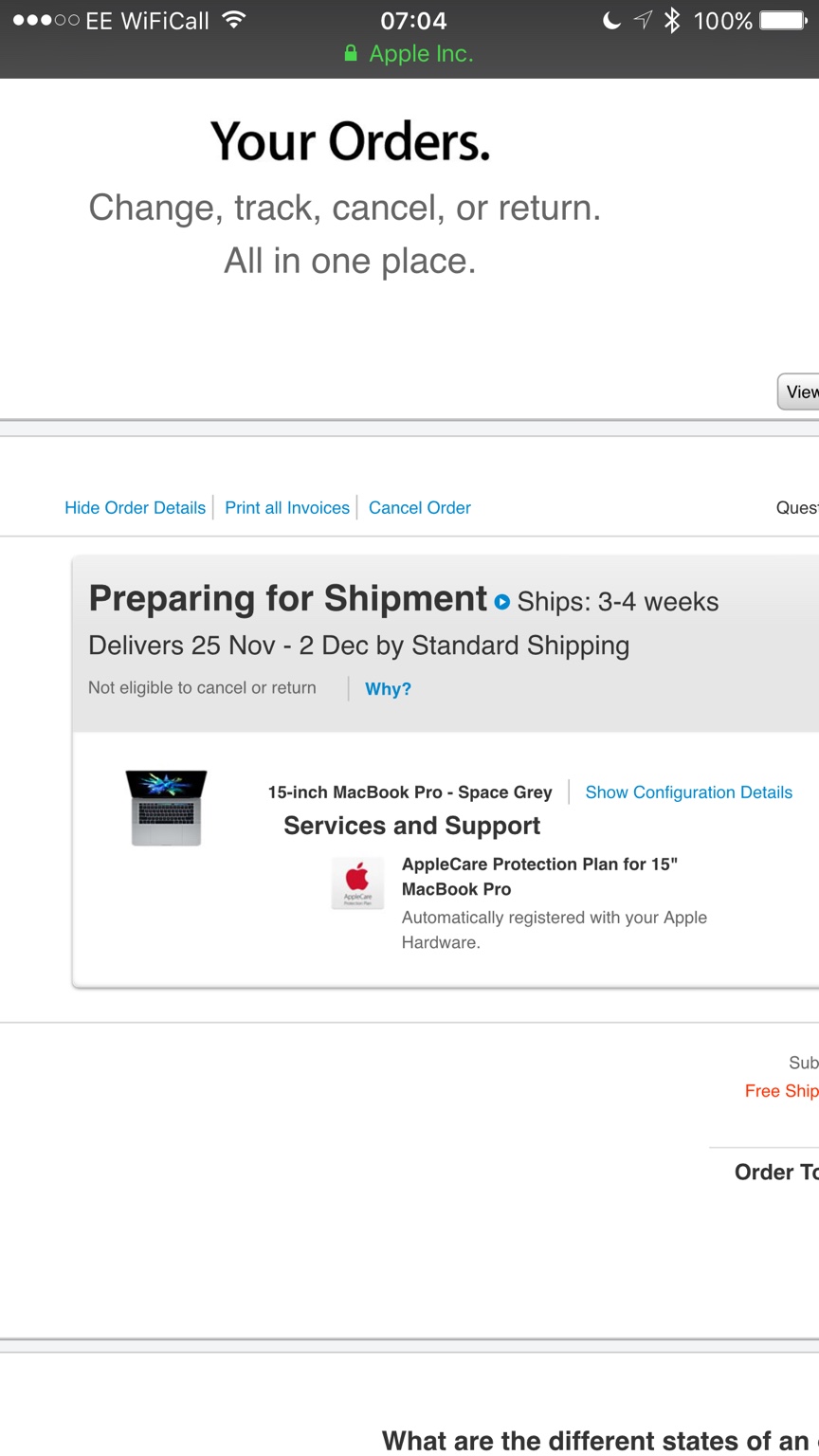Tap the EE WiFiCall carrier label
This screenshot has height=1456, width=819.
[147, 21]
